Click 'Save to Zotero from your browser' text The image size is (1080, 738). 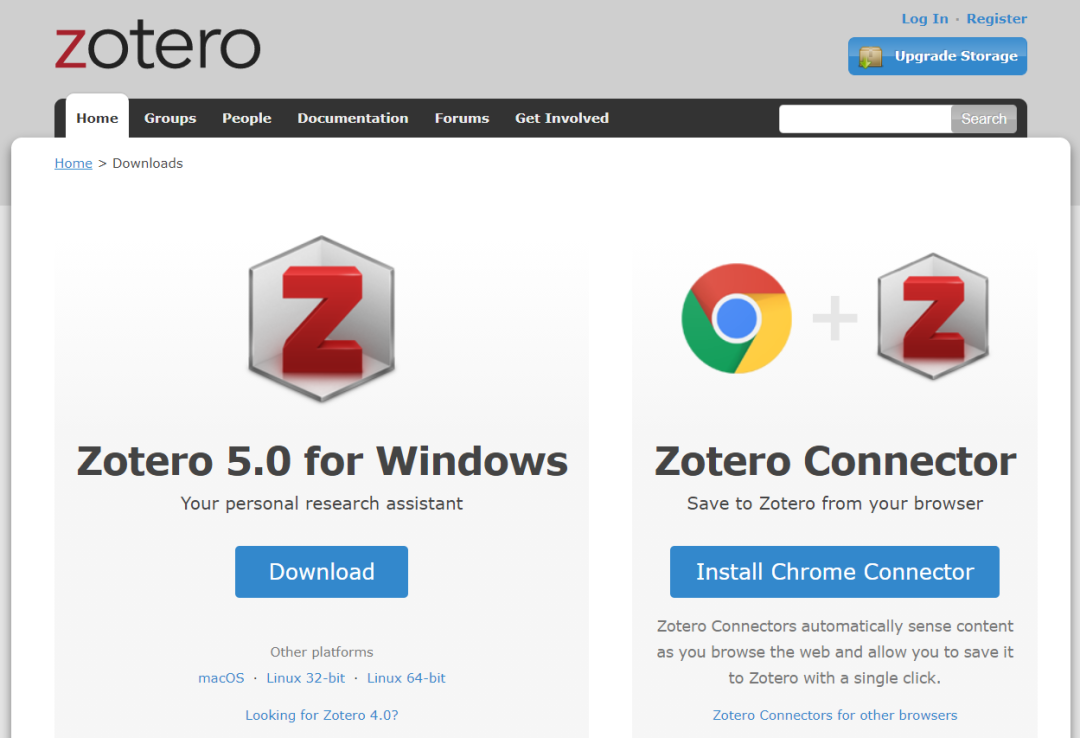(x=835, y=504)
